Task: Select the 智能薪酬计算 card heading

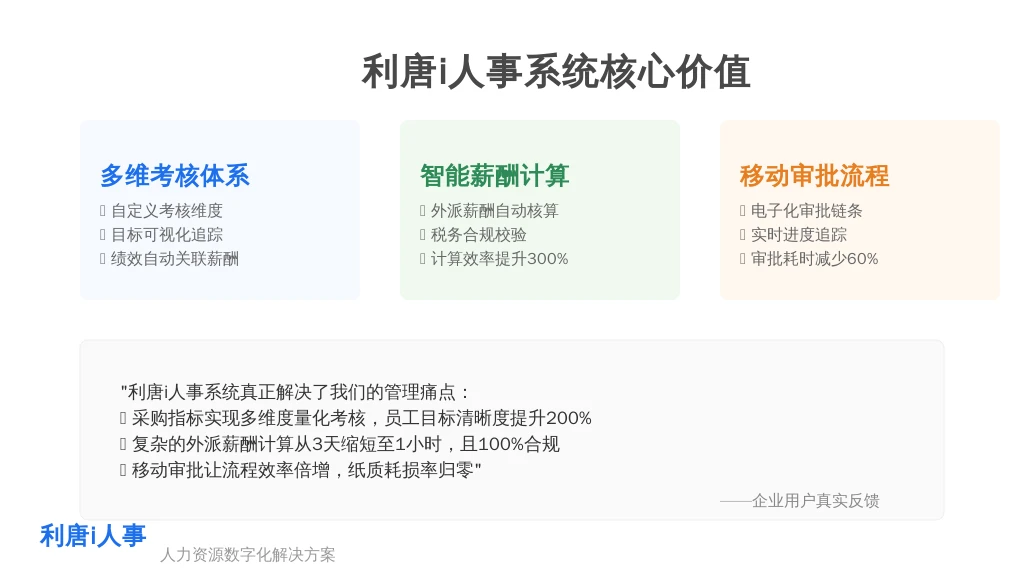Action: [495, 176]
